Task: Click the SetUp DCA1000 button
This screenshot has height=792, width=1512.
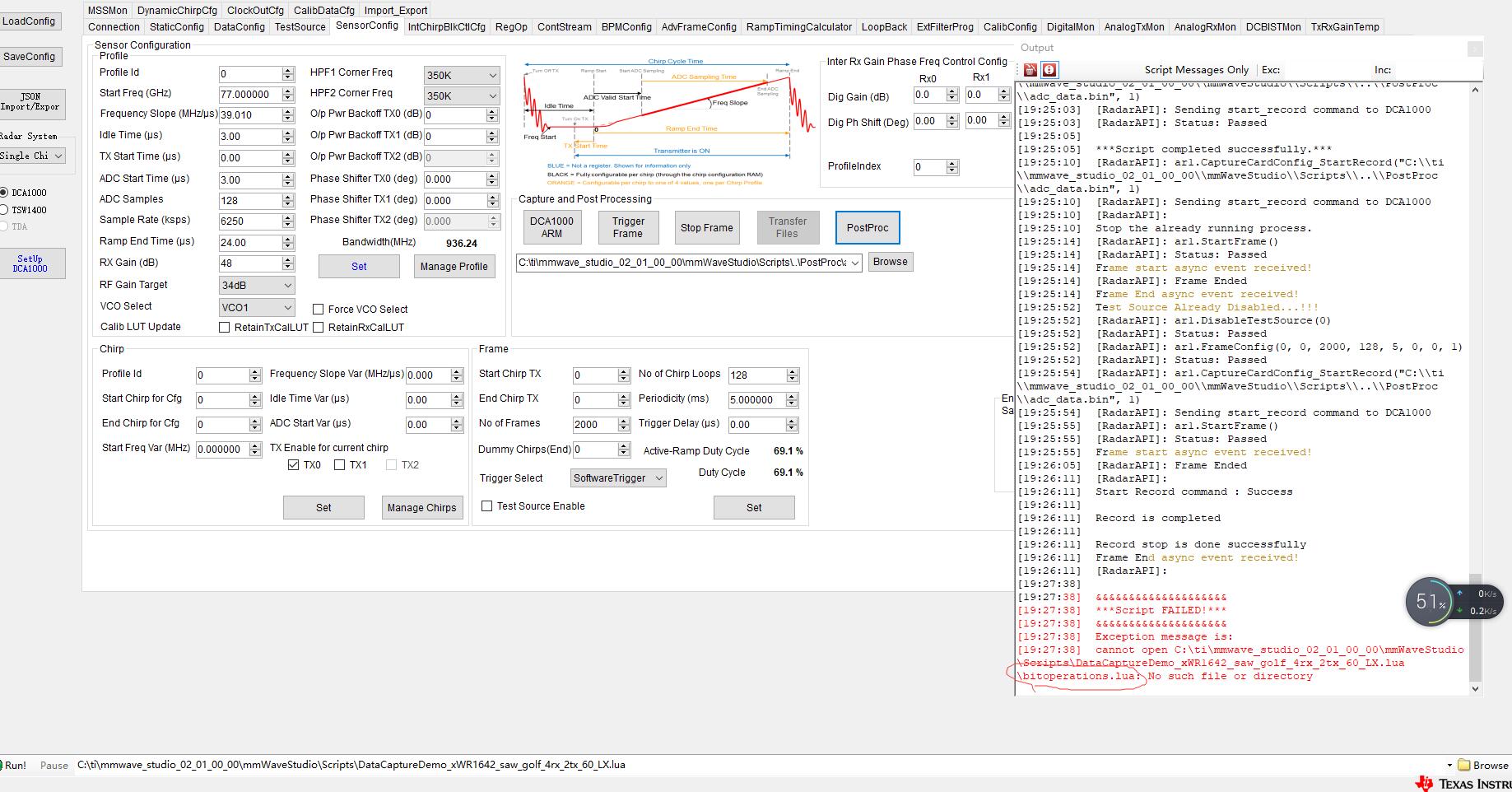Action: pos(31,263)
